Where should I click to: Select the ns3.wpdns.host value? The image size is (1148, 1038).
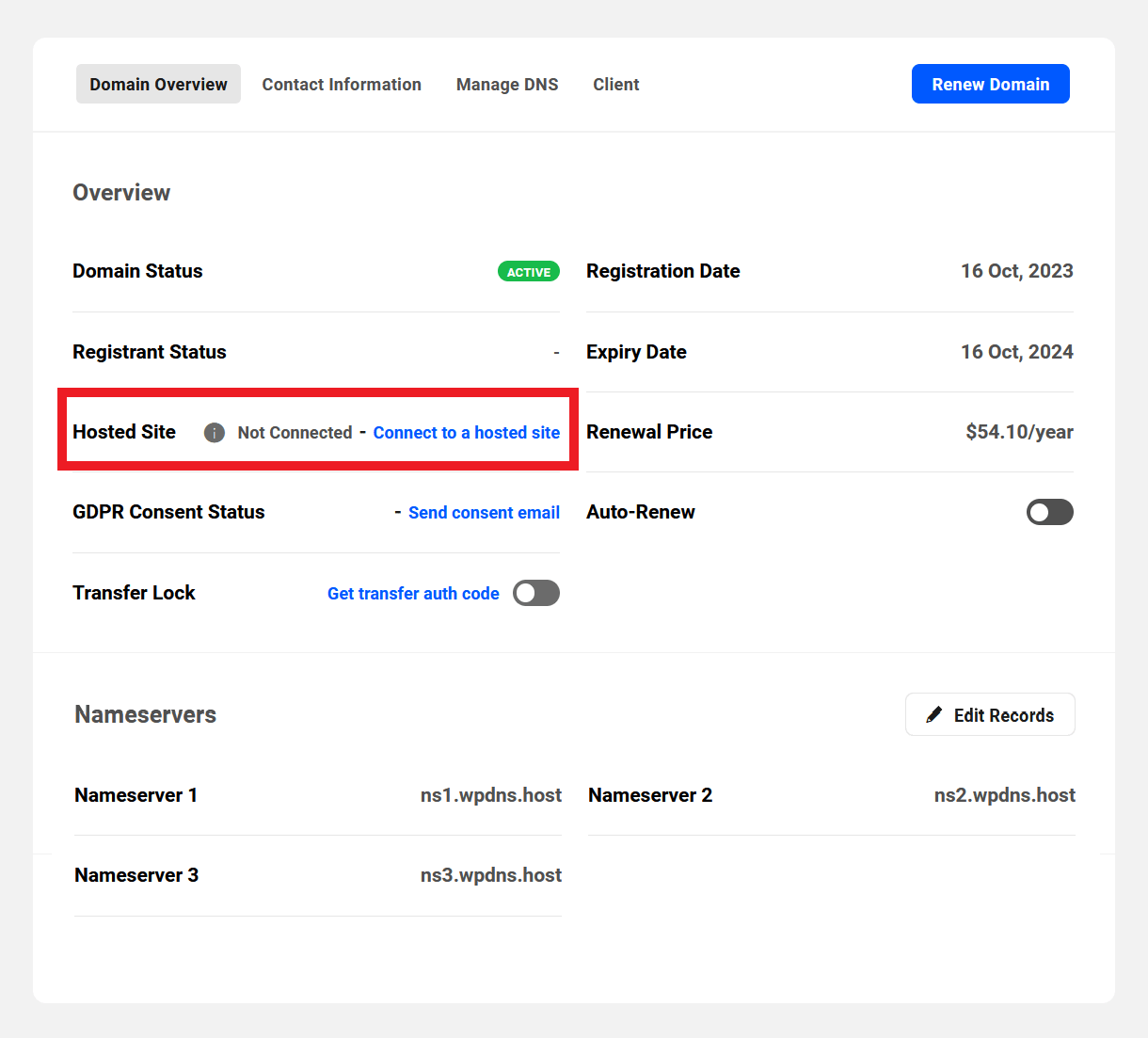(x=491, y=875)
